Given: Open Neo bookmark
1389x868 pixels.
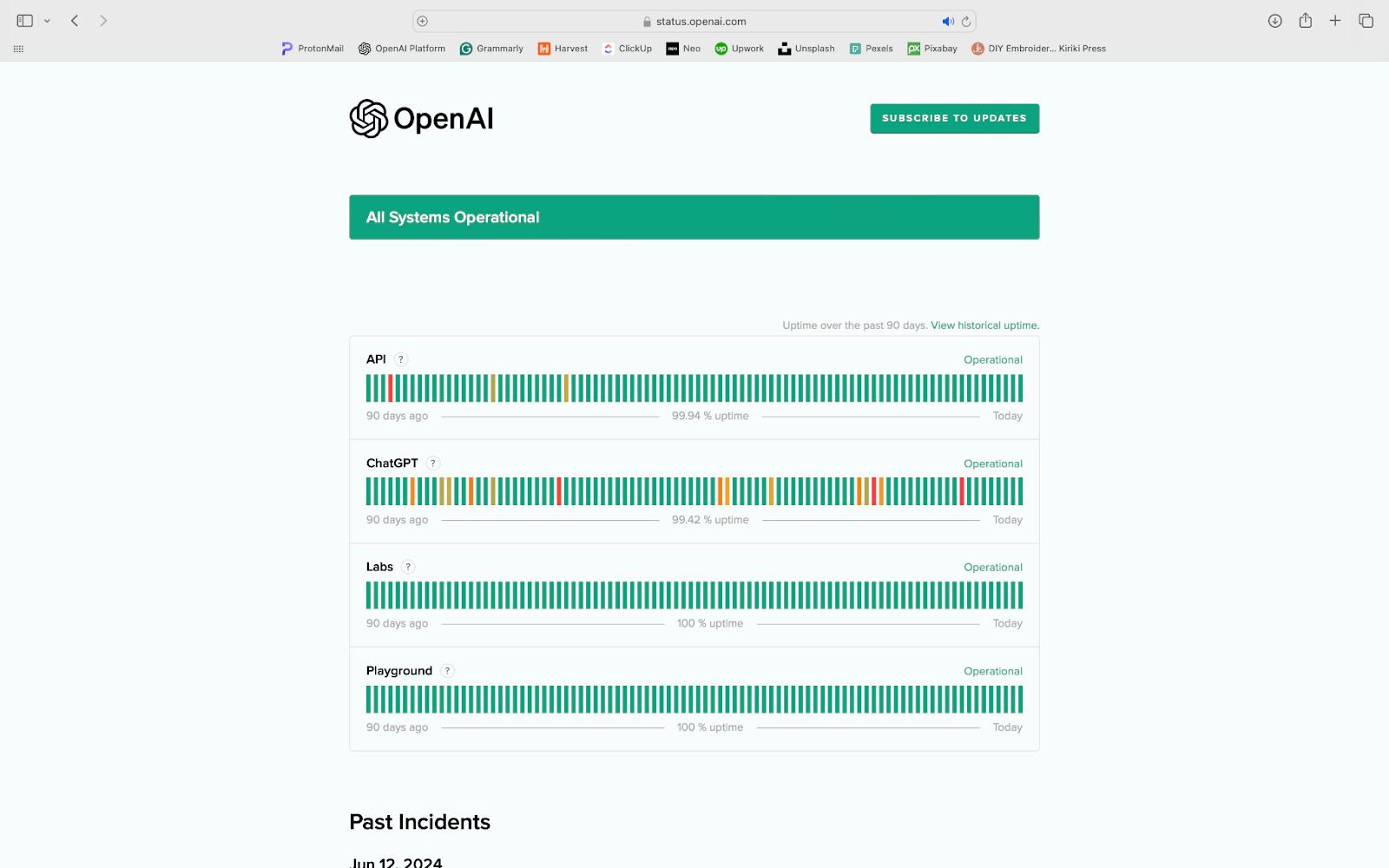Looking at the screenshot, I should [683, 49].
